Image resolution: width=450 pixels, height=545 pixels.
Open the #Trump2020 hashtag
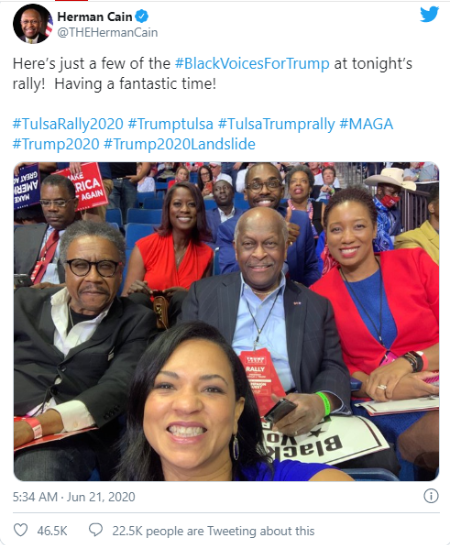tap(56, 144)
